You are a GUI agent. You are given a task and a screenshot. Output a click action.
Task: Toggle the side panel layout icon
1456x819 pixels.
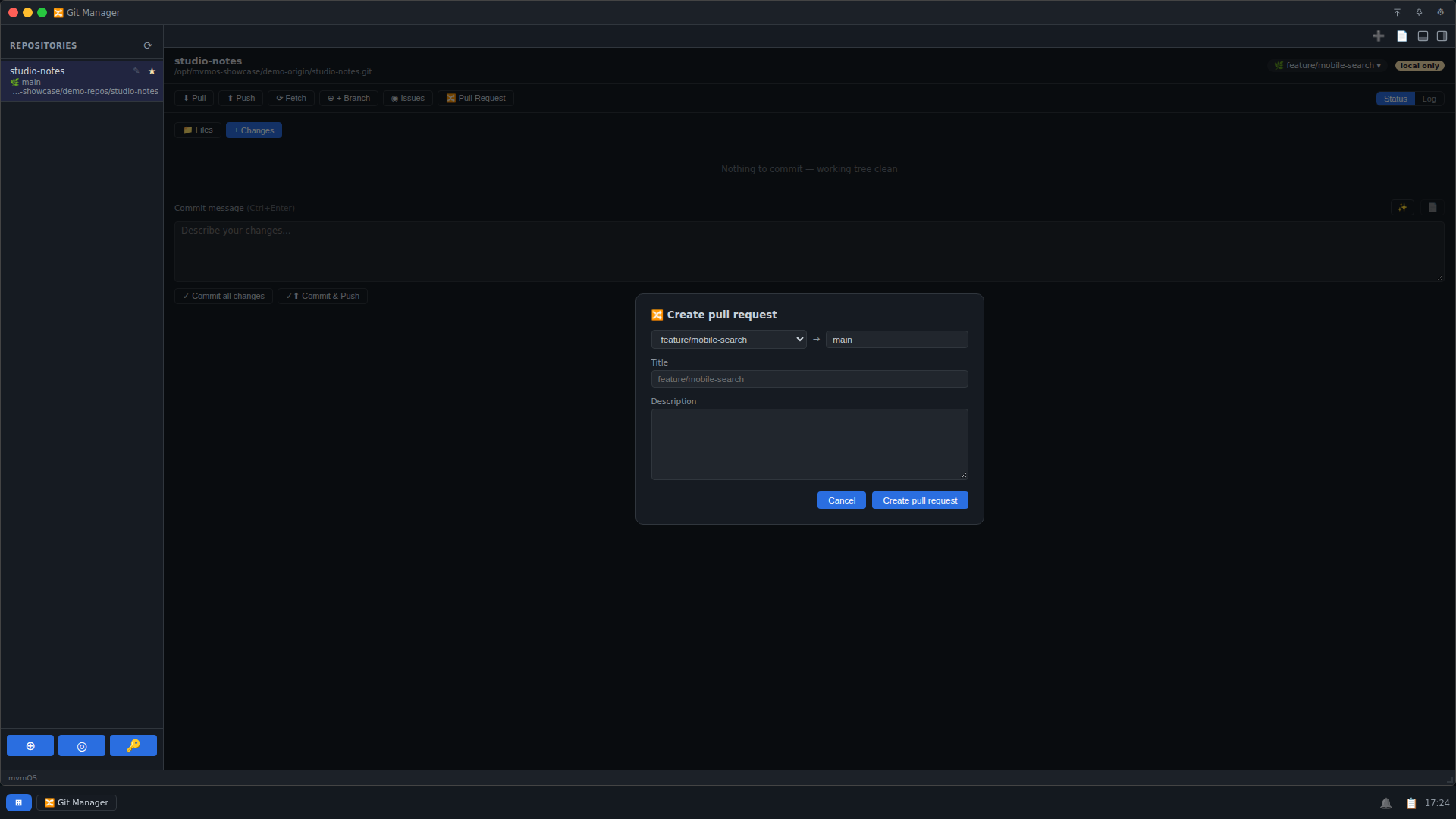tap(1442, 36)
